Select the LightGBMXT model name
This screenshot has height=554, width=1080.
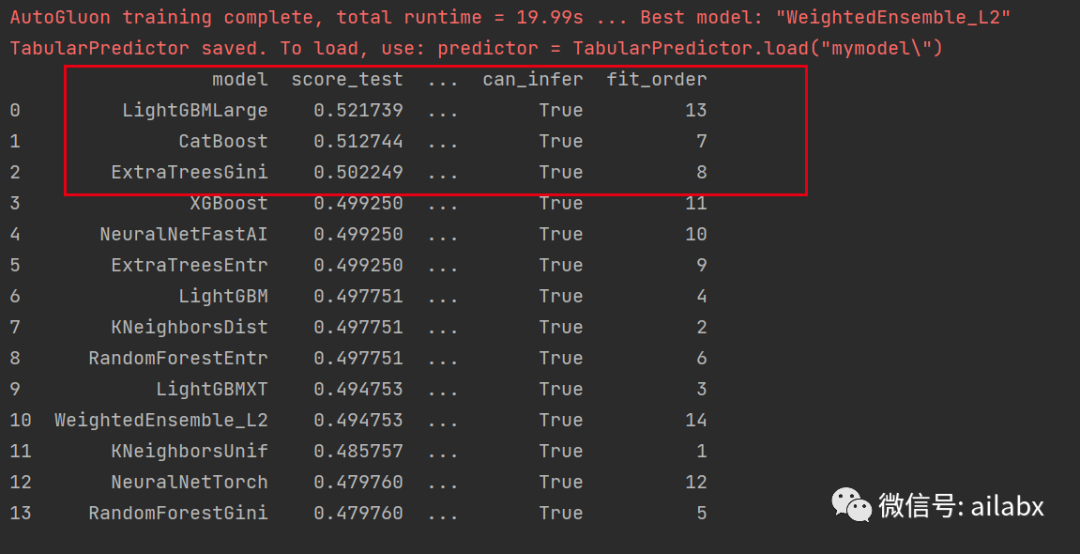pos(212,389)
